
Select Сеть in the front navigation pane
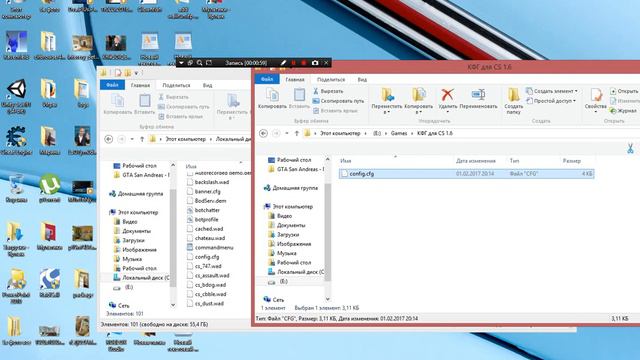pyautogui.click(x=274, y=299)
